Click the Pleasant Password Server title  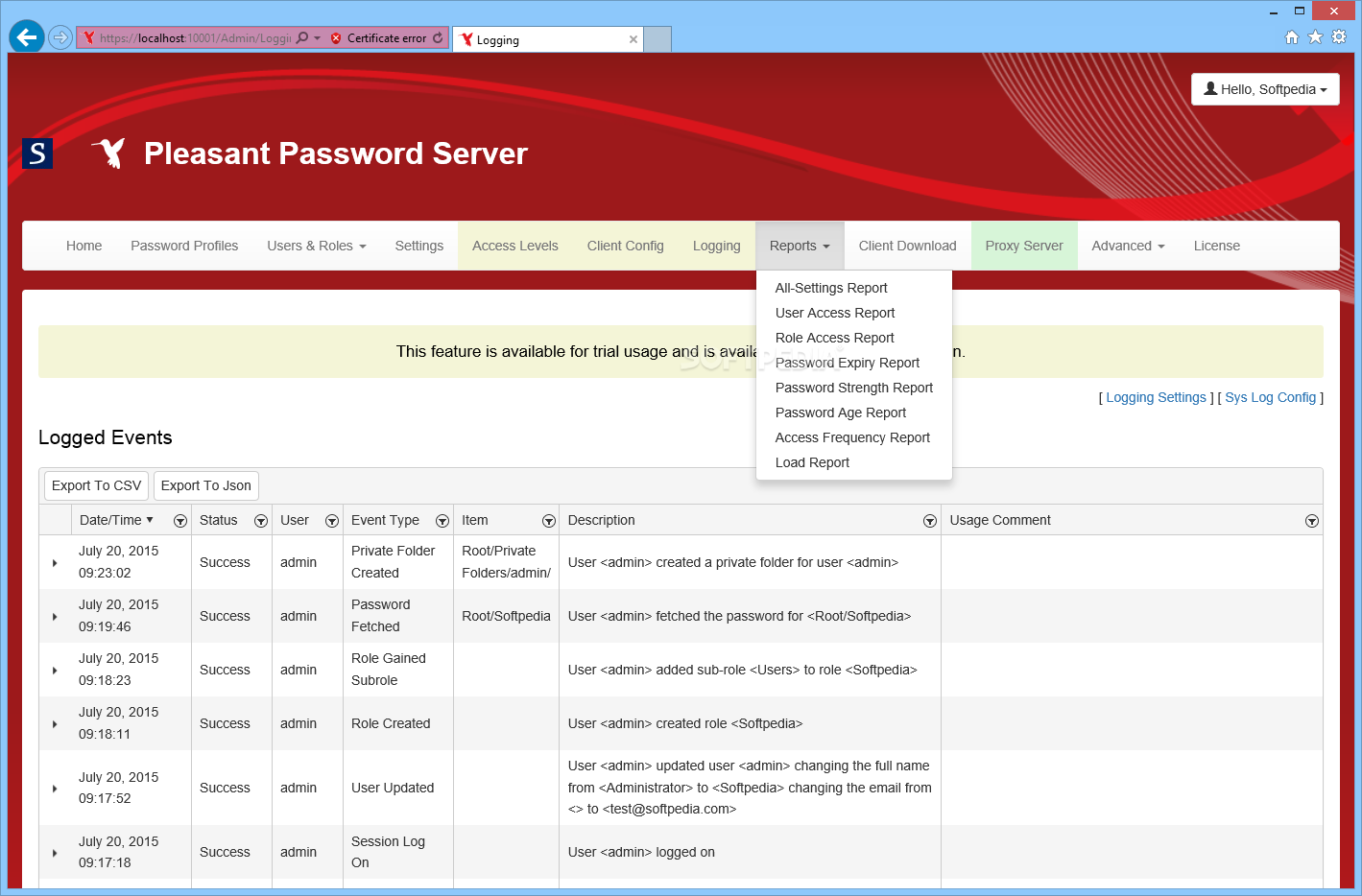(x=336, y=153)
